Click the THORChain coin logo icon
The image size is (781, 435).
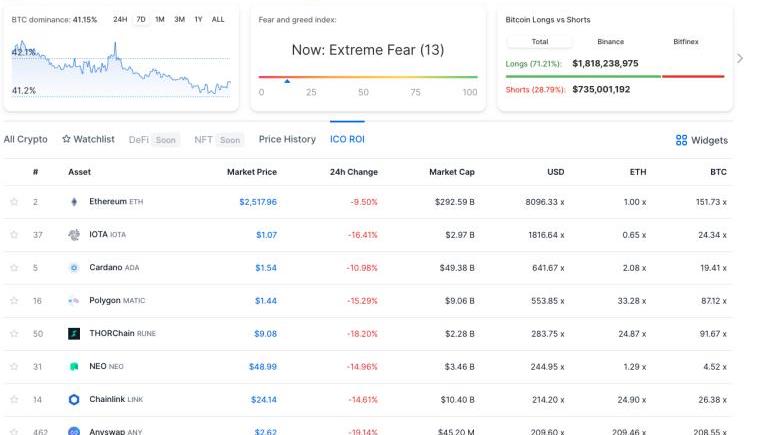(73, 334)
